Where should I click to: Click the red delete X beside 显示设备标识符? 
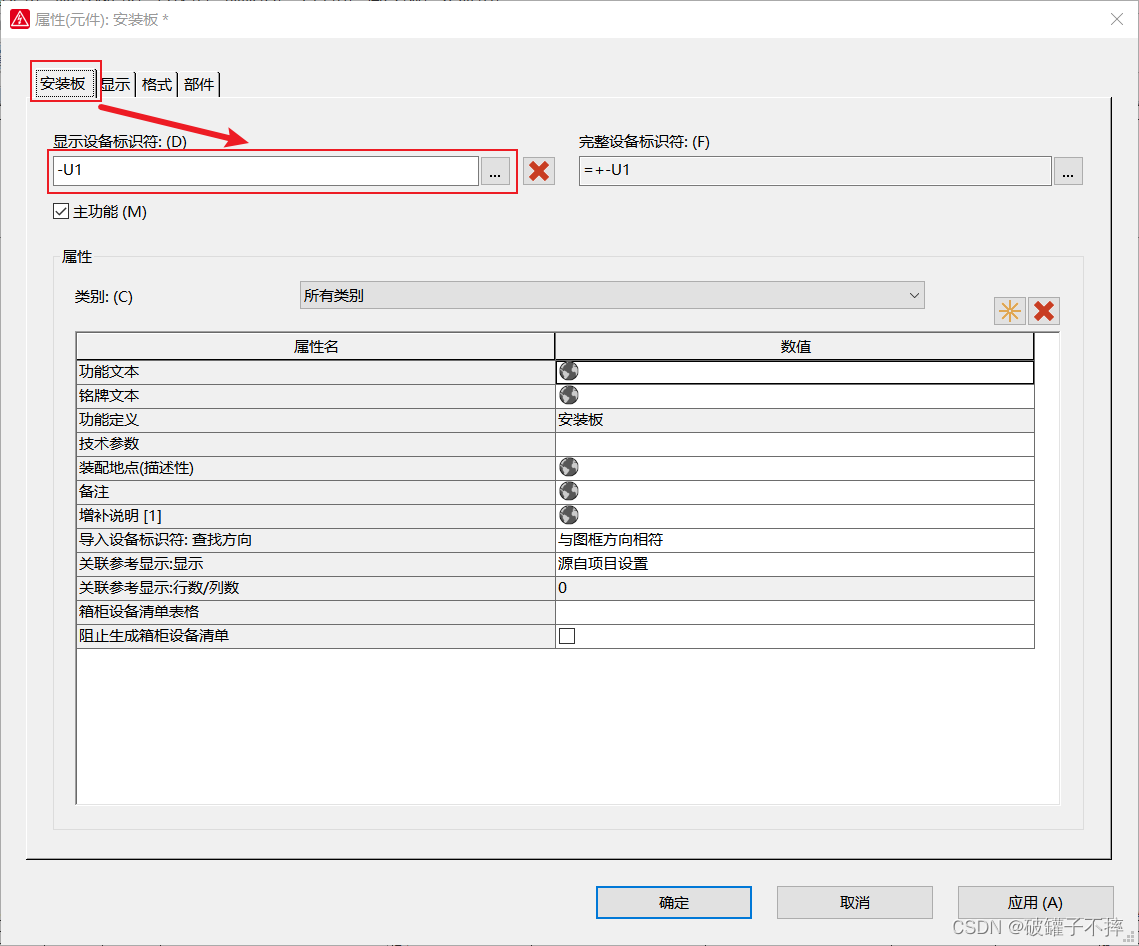point(539,171)
